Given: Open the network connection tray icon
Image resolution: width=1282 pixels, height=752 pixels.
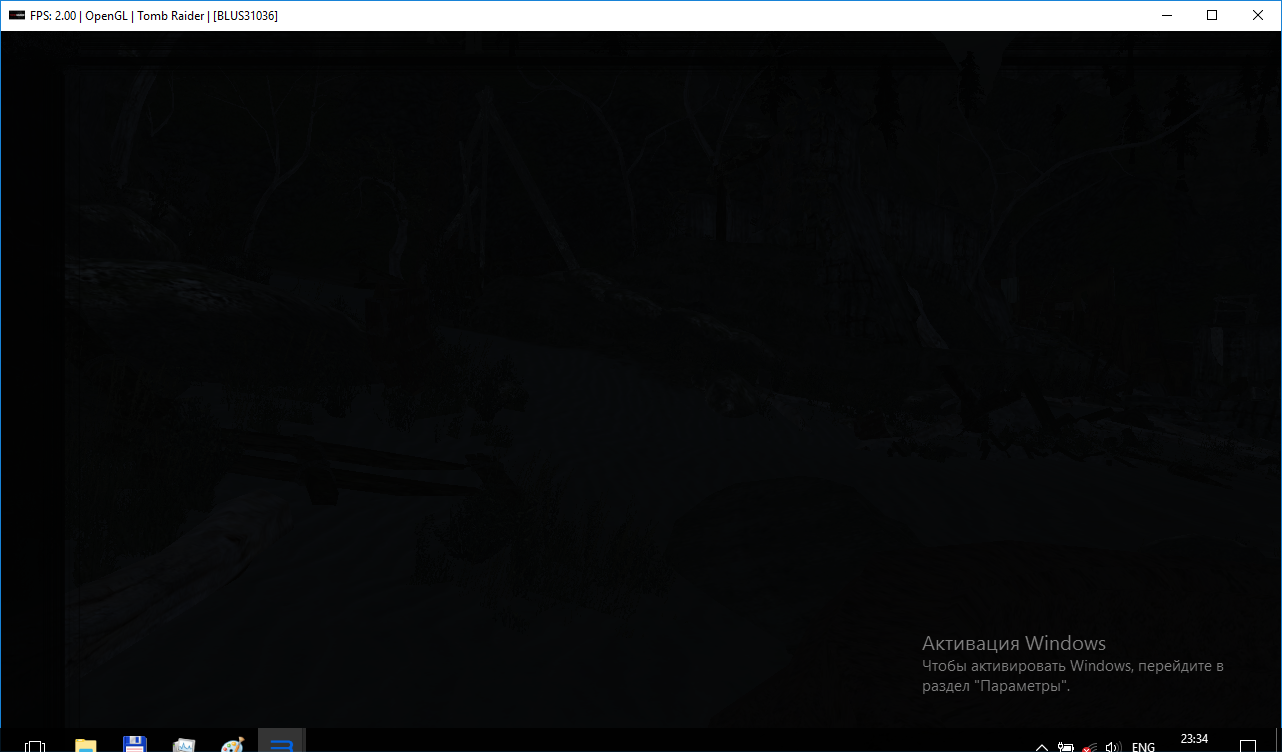Looking at the screenshot, I should coord(1089,746).
